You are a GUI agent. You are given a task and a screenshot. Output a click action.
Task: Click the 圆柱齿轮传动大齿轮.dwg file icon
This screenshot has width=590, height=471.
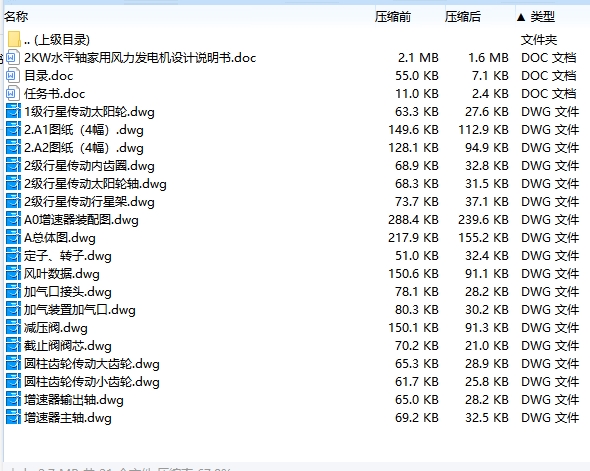[14, 364]
